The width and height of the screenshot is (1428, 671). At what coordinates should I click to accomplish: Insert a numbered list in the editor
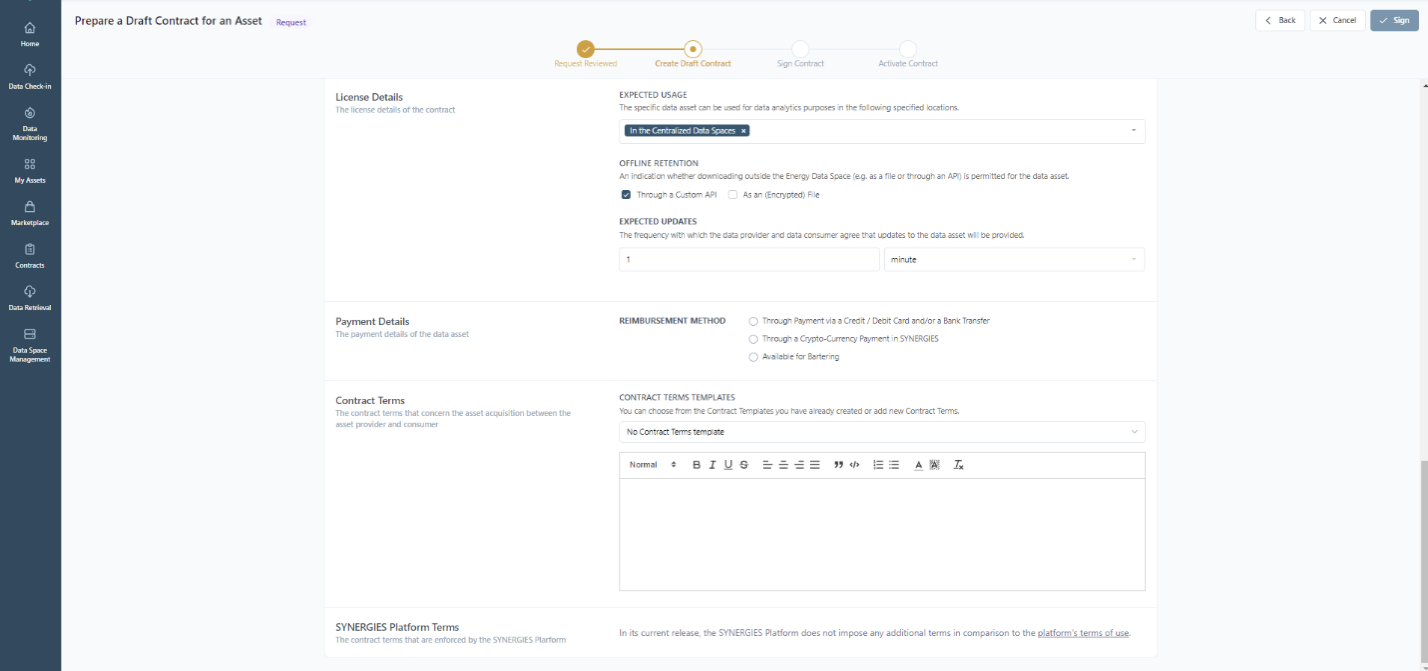878,465
